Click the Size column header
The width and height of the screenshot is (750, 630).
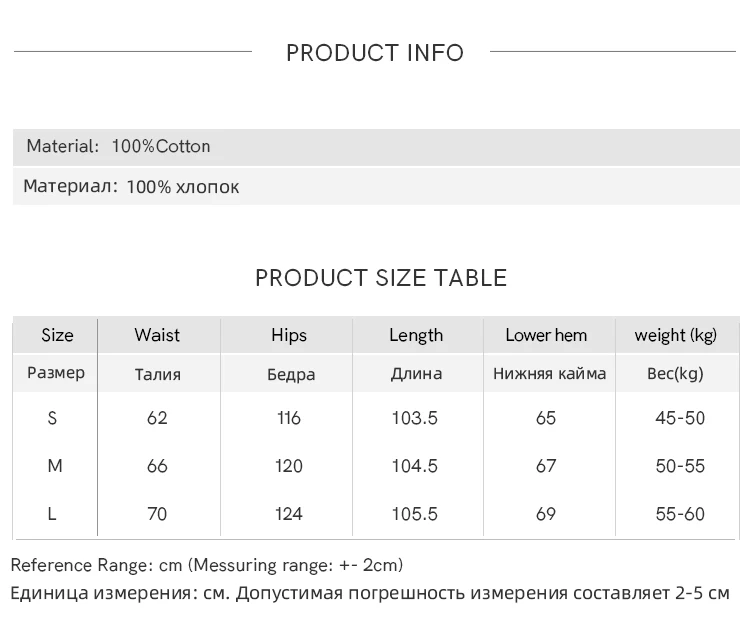[57, 335]
